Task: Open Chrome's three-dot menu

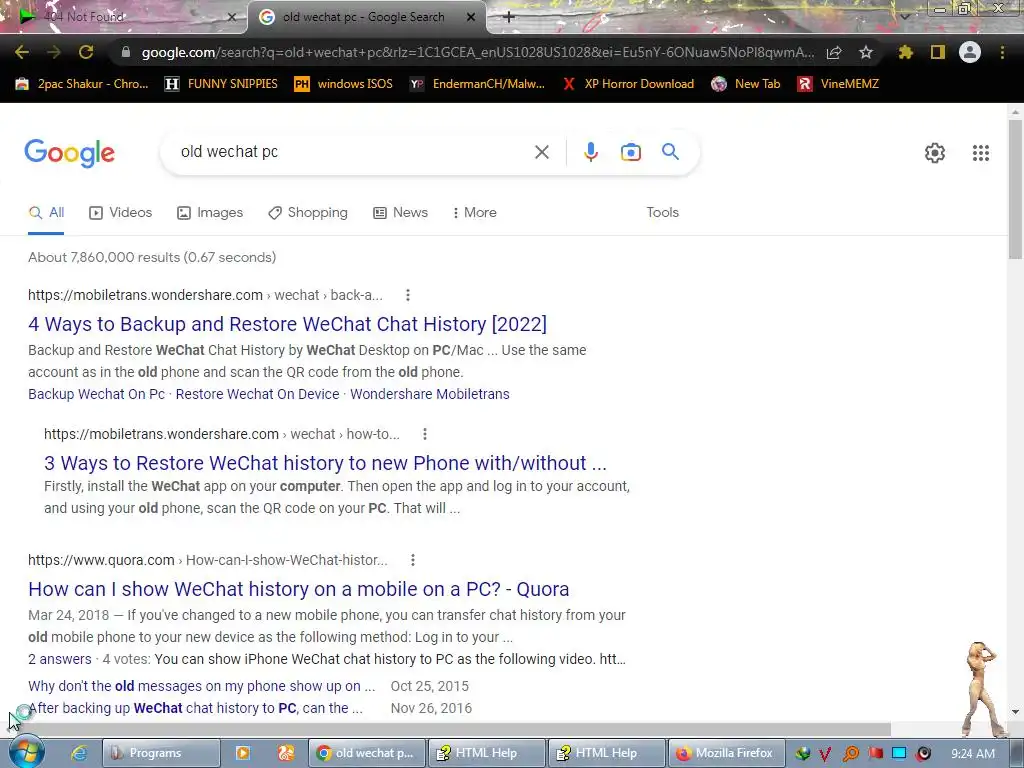Action: point(1002,52)
